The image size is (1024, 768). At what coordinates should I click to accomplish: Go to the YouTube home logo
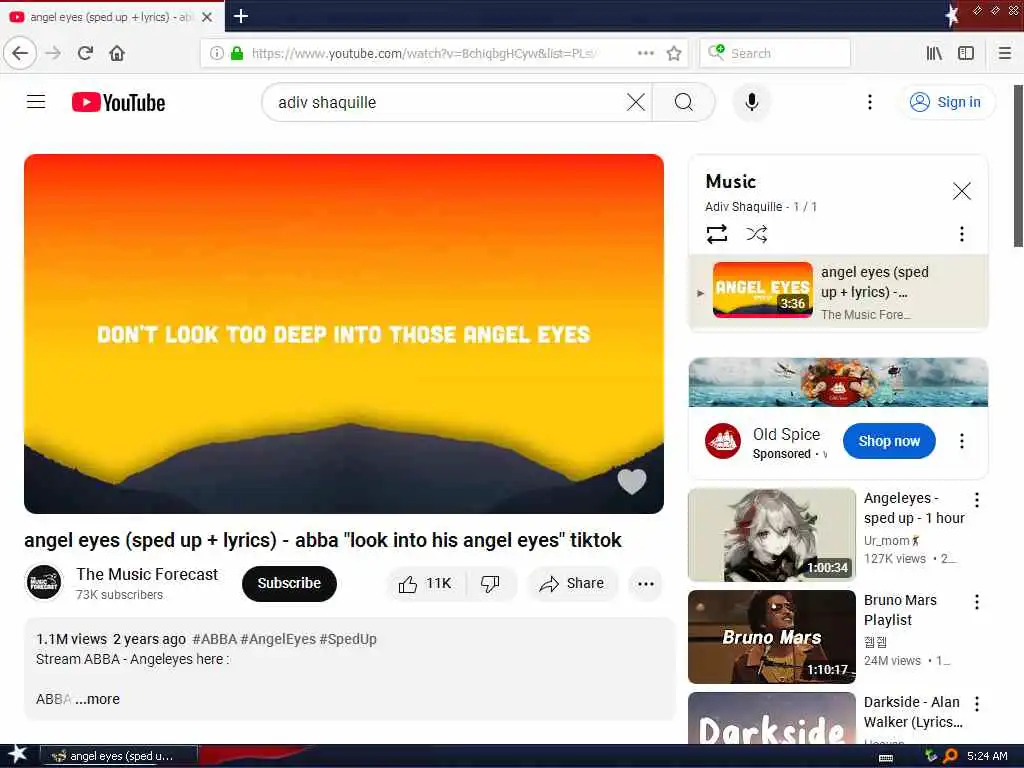point(118,103)
